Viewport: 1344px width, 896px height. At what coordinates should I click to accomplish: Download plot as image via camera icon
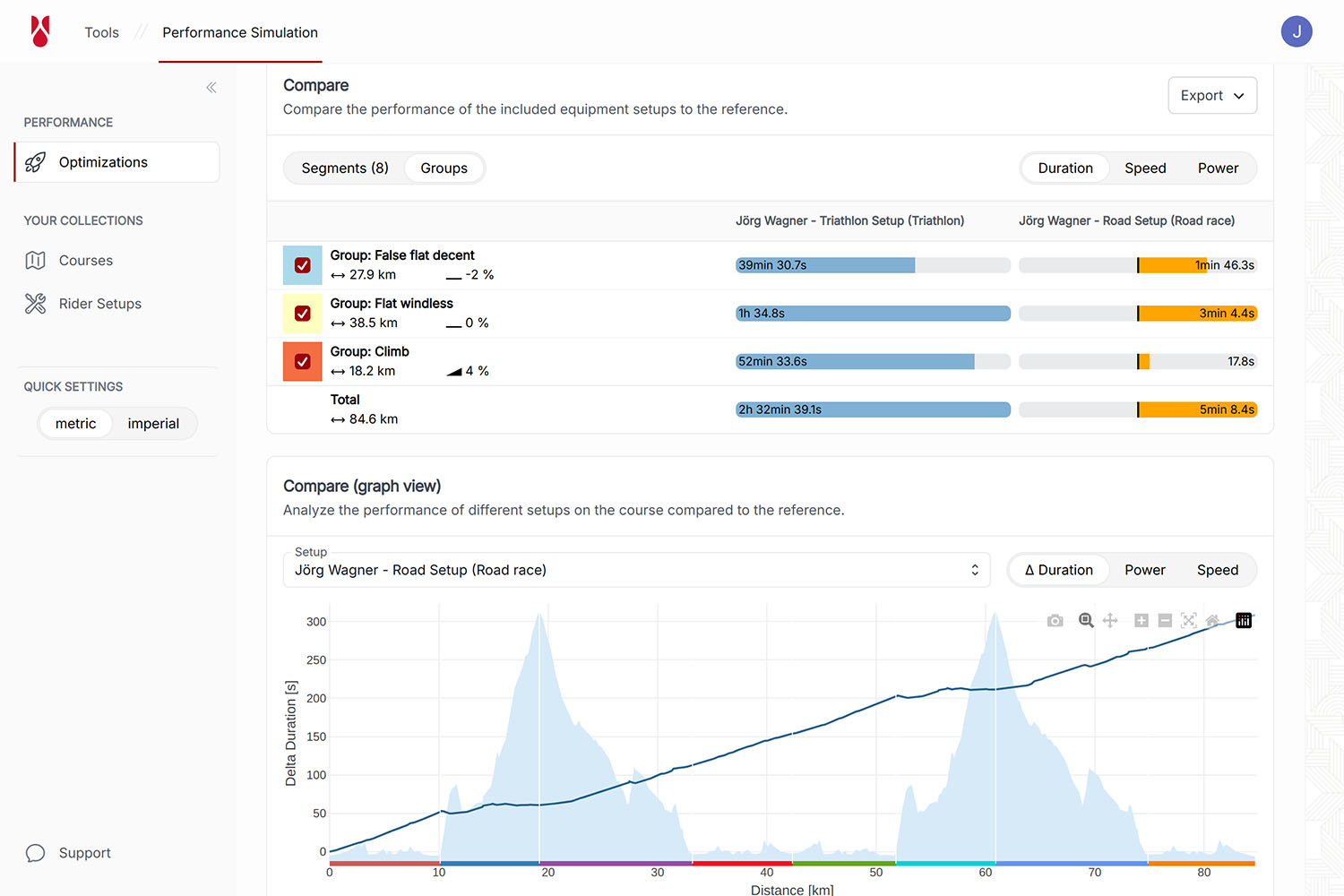coord(1055,621)
